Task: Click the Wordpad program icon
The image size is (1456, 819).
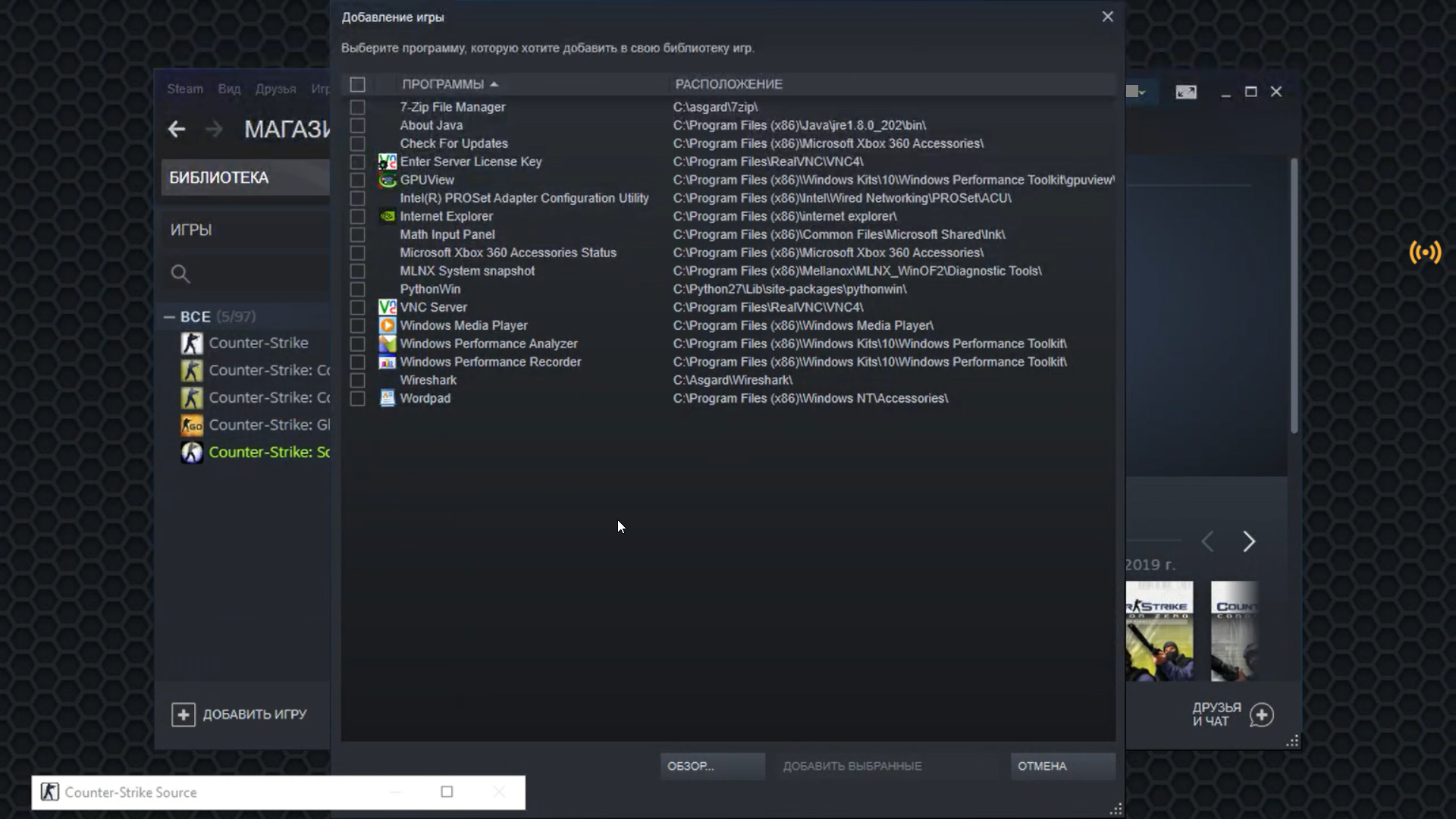Action: point(387,398)
